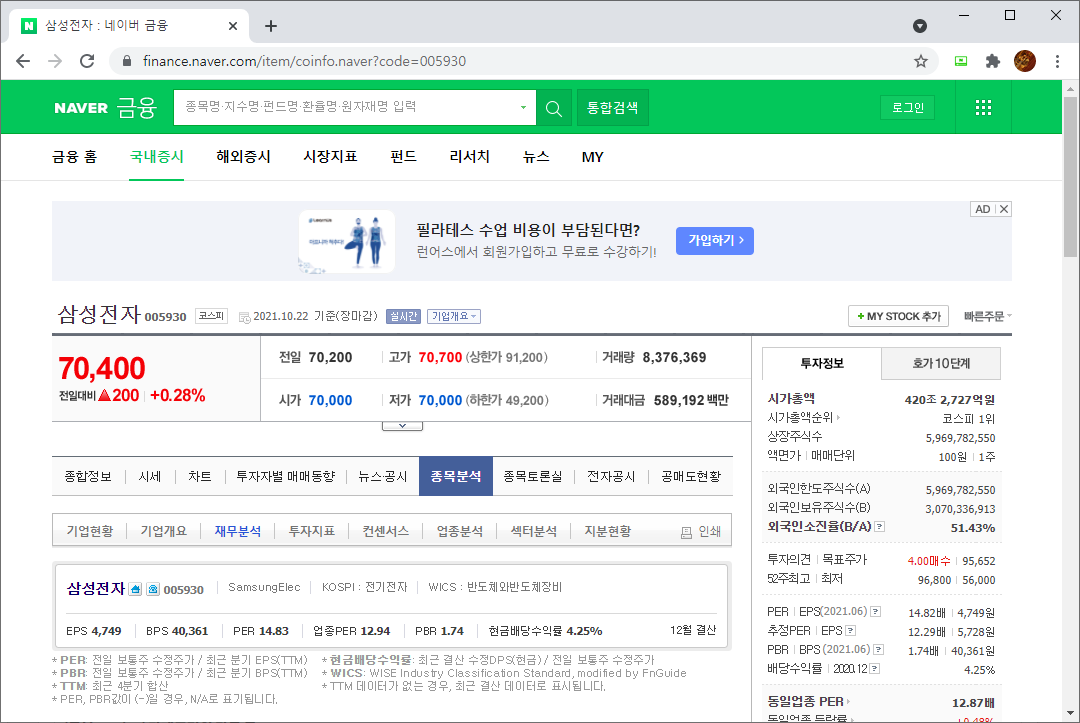Close the ad with X icon
The height and width of the screenshot is (723, 1080).
click(1004, 209)
